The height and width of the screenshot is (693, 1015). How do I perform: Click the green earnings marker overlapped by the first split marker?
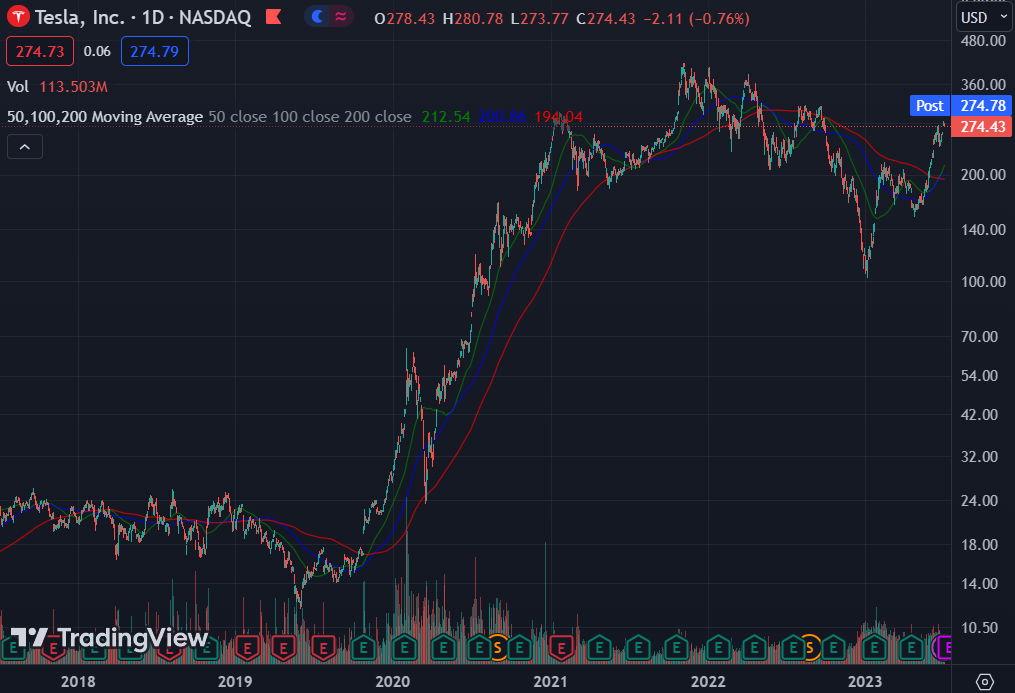479,646
